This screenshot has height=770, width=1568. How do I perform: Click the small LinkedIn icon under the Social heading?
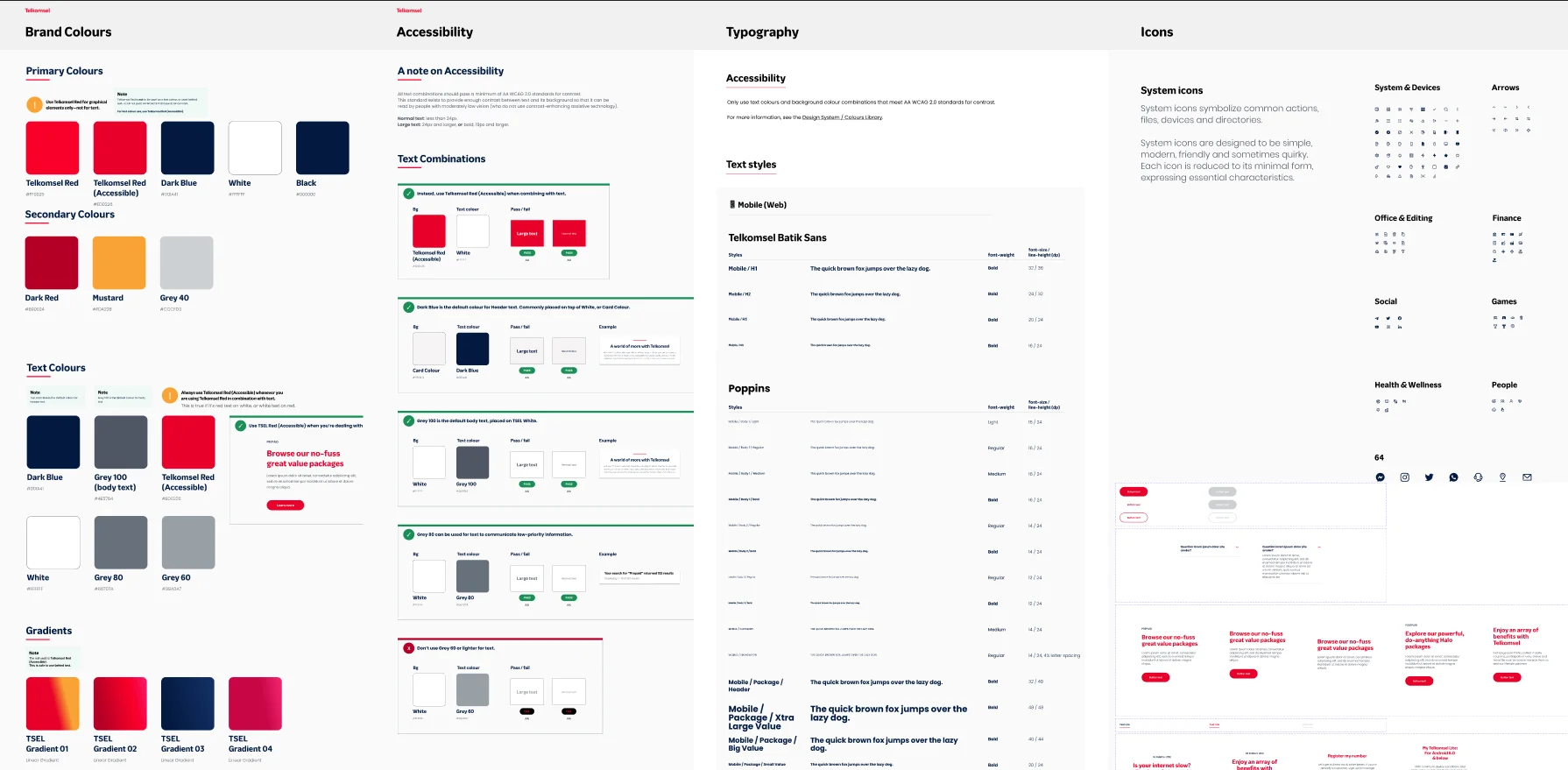coord(1400,327)
